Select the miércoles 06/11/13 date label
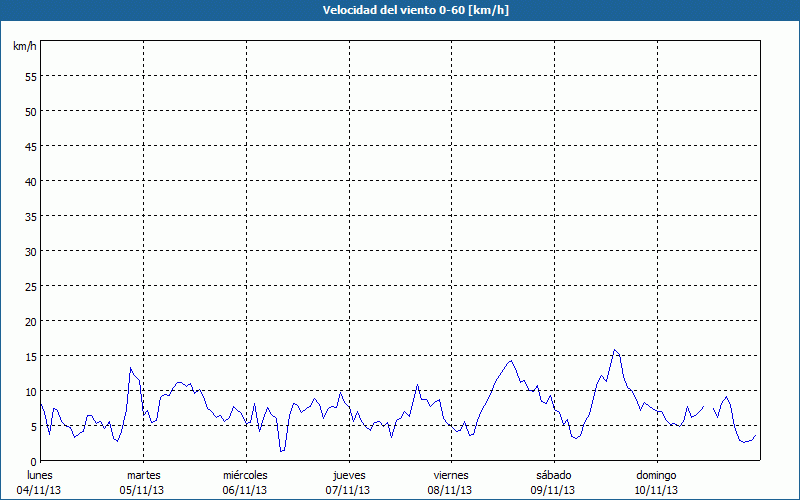 click(245, 482)
